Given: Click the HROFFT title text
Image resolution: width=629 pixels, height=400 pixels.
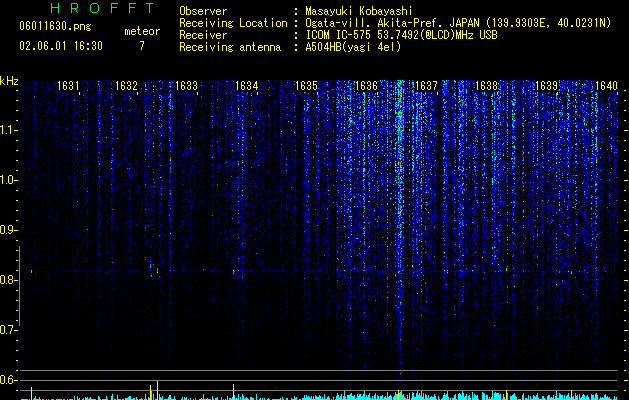Looking at the screenshot, I should coord(103,8).
